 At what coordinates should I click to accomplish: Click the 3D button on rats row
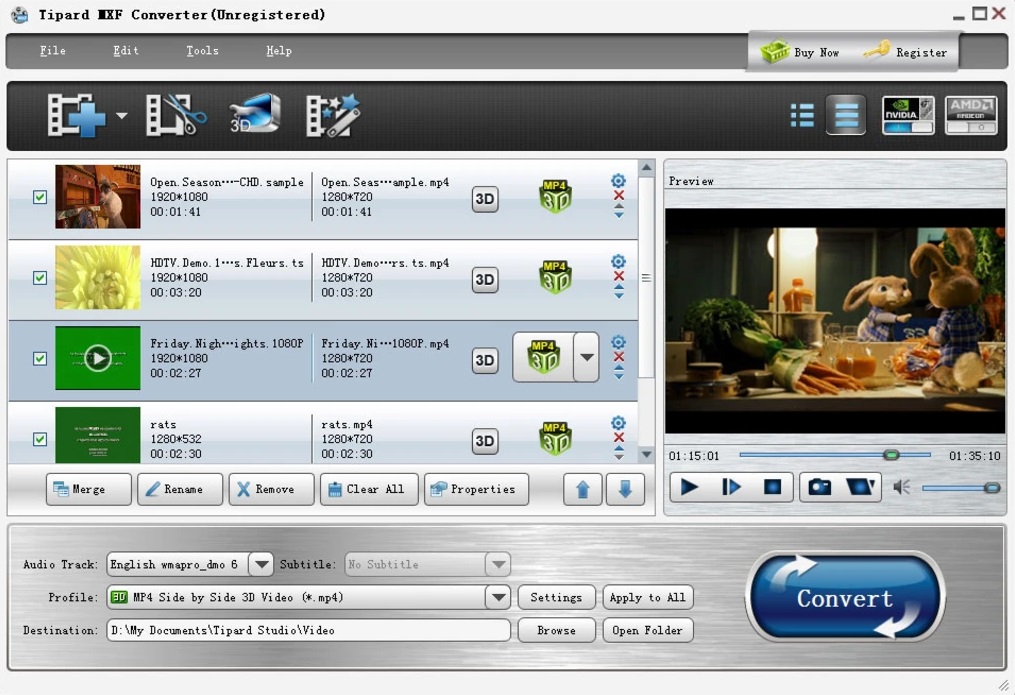pos(485,441)
